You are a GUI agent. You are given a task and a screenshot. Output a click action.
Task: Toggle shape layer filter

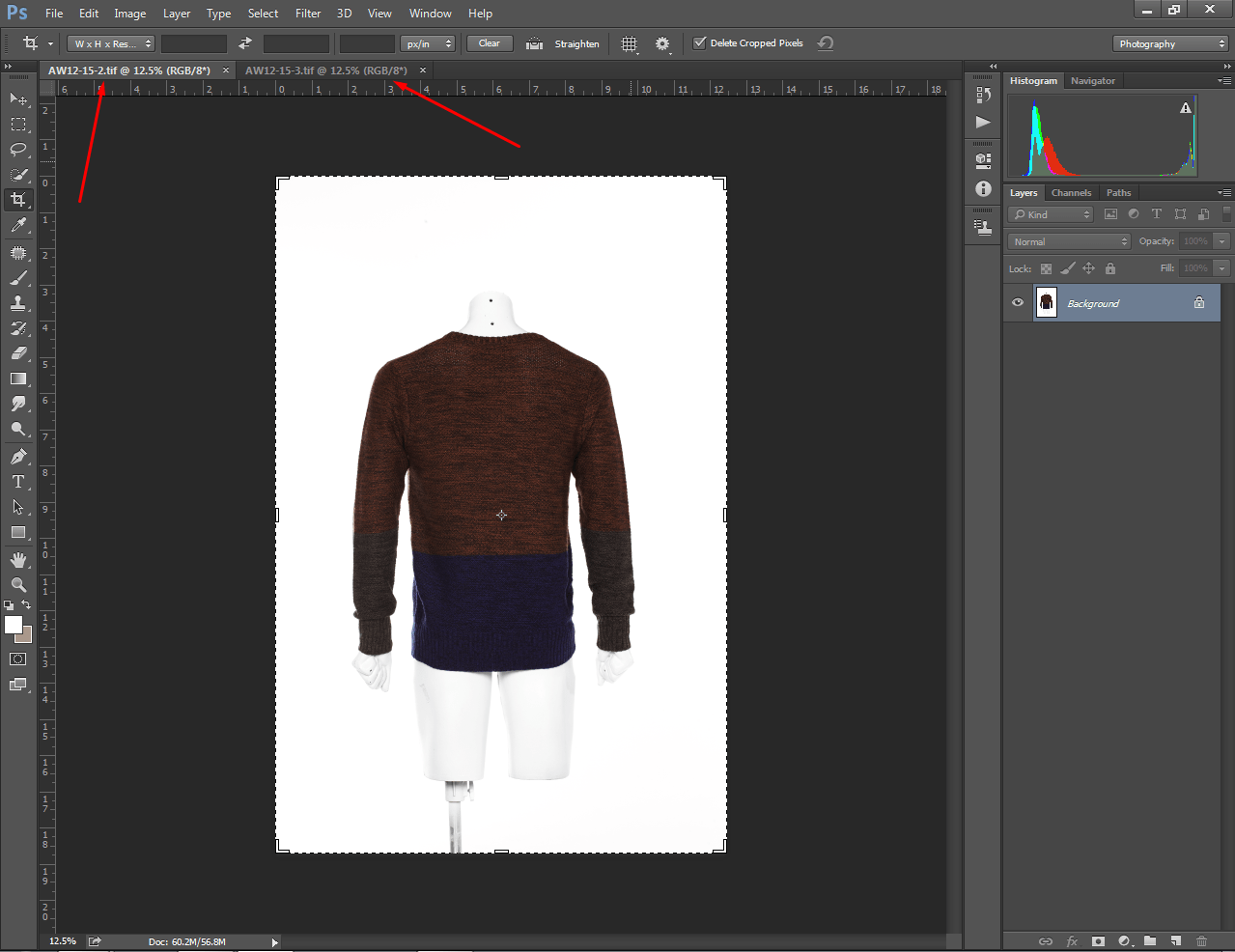coord(1180,214)
